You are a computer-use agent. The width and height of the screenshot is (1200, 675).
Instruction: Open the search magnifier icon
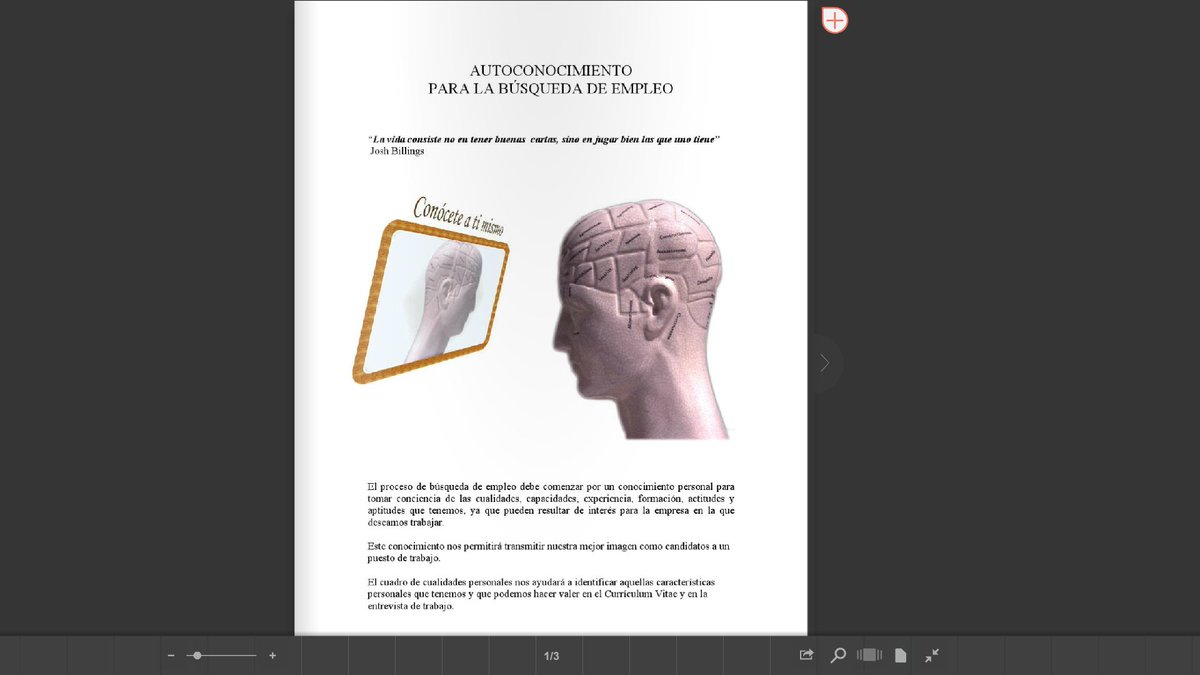point(838,655)
